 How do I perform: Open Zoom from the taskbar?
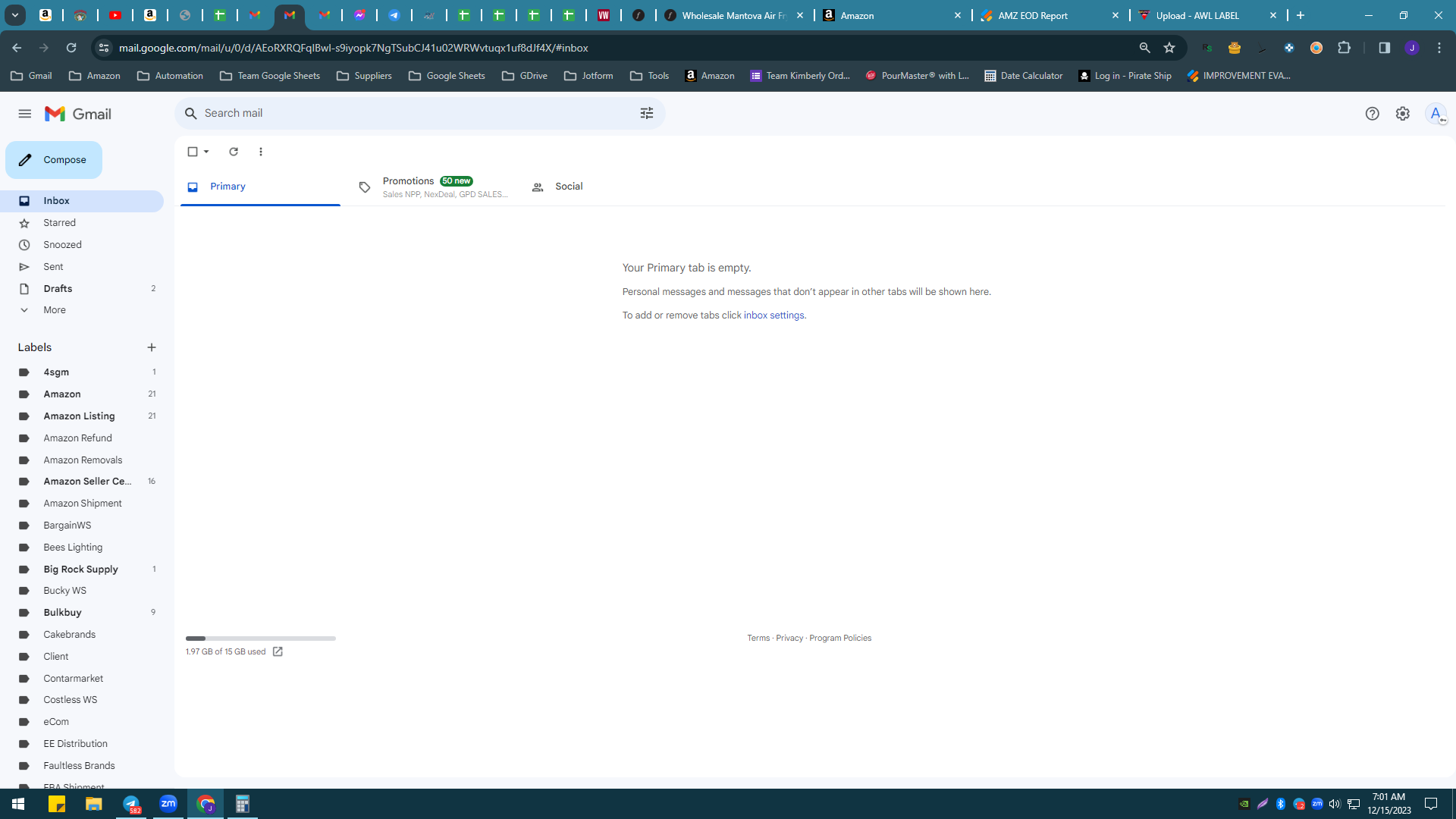pyautogui.click(x=168, y=804)
